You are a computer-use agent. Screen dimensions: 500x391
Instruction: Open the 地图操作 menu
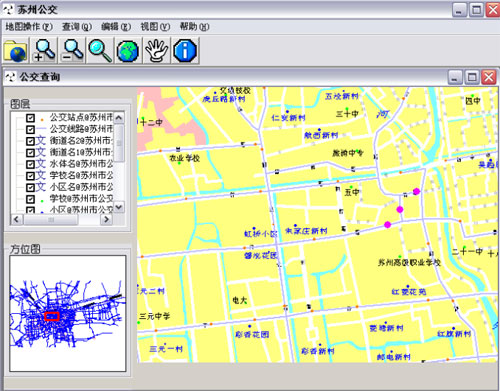click(29, 27)
